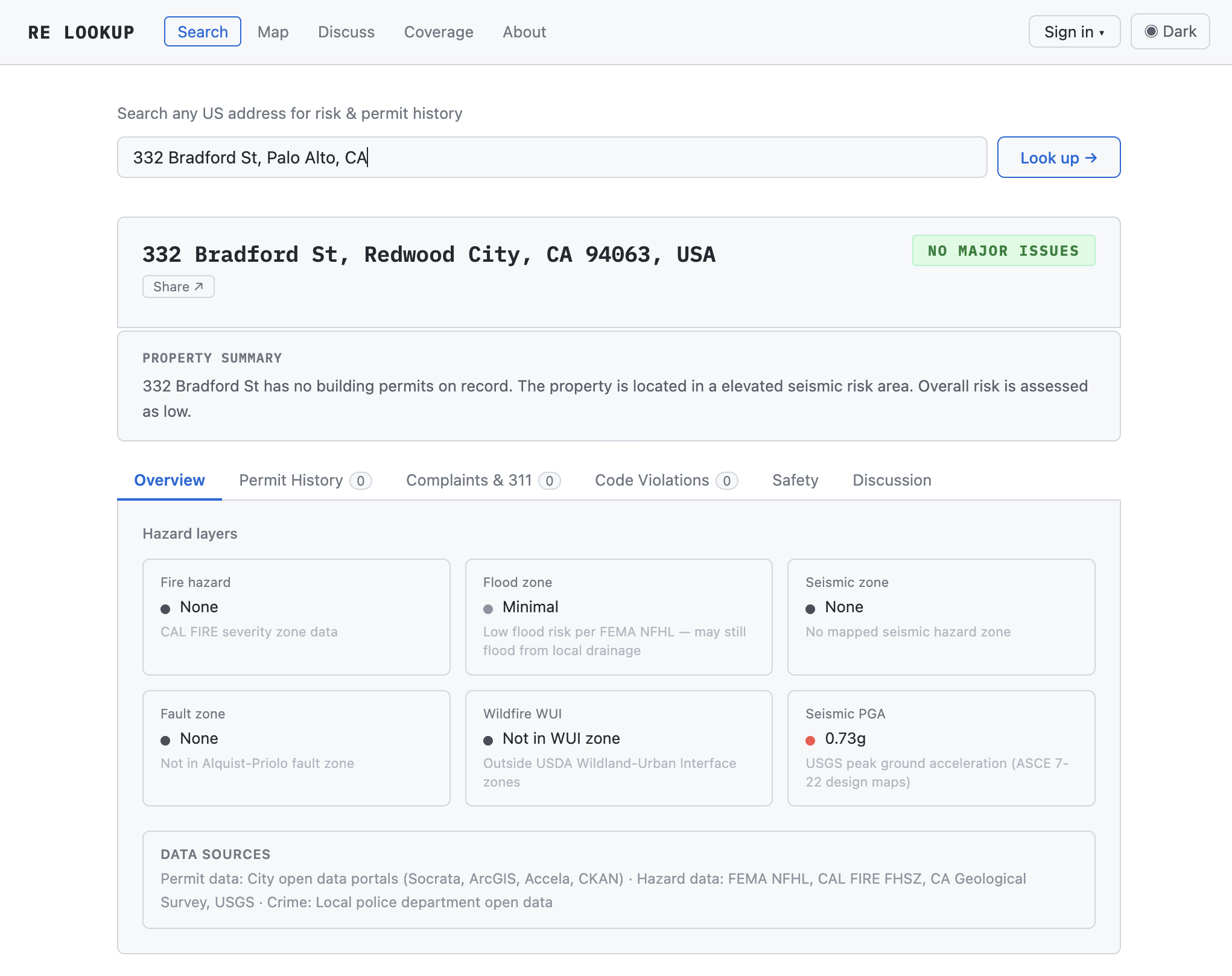The width and height of the screenshot is (1232, 976).
Task: Click the Look up arrow button
Action: point(1058,157)
